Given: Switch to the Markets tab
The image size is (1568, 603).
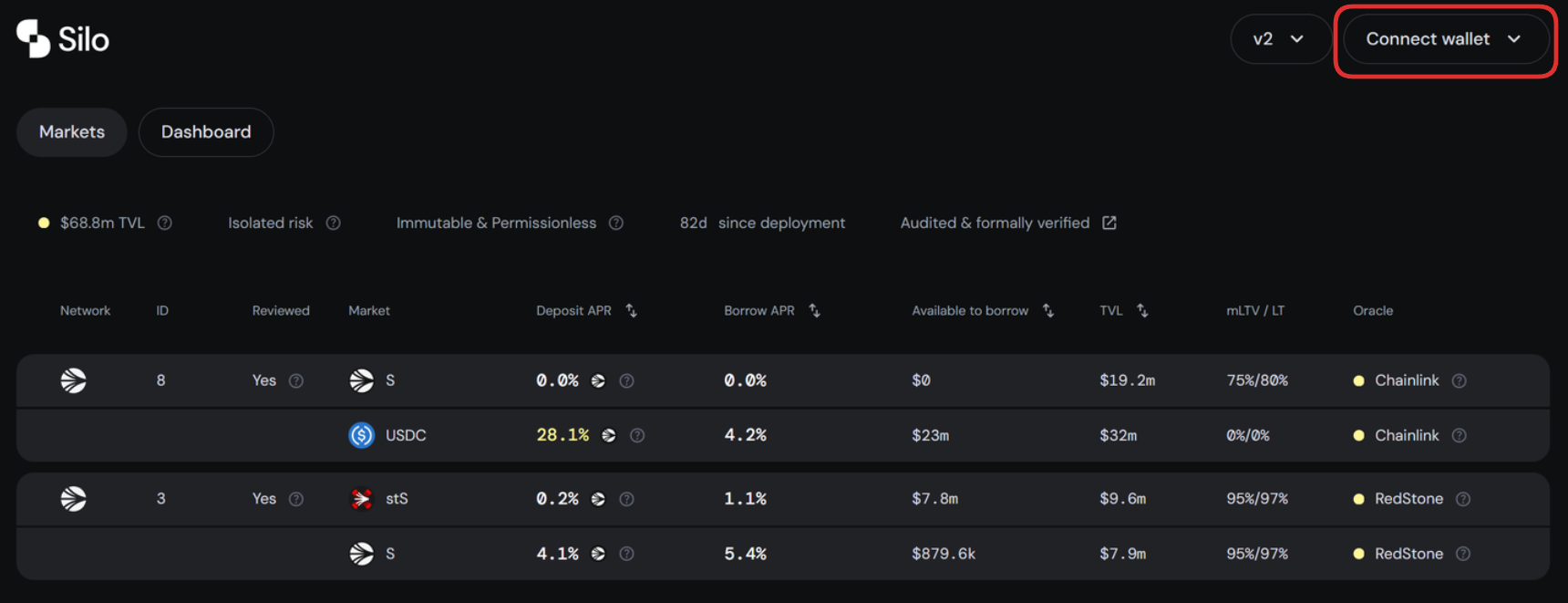Looking at the screenshot, I should tap(72, 132).
